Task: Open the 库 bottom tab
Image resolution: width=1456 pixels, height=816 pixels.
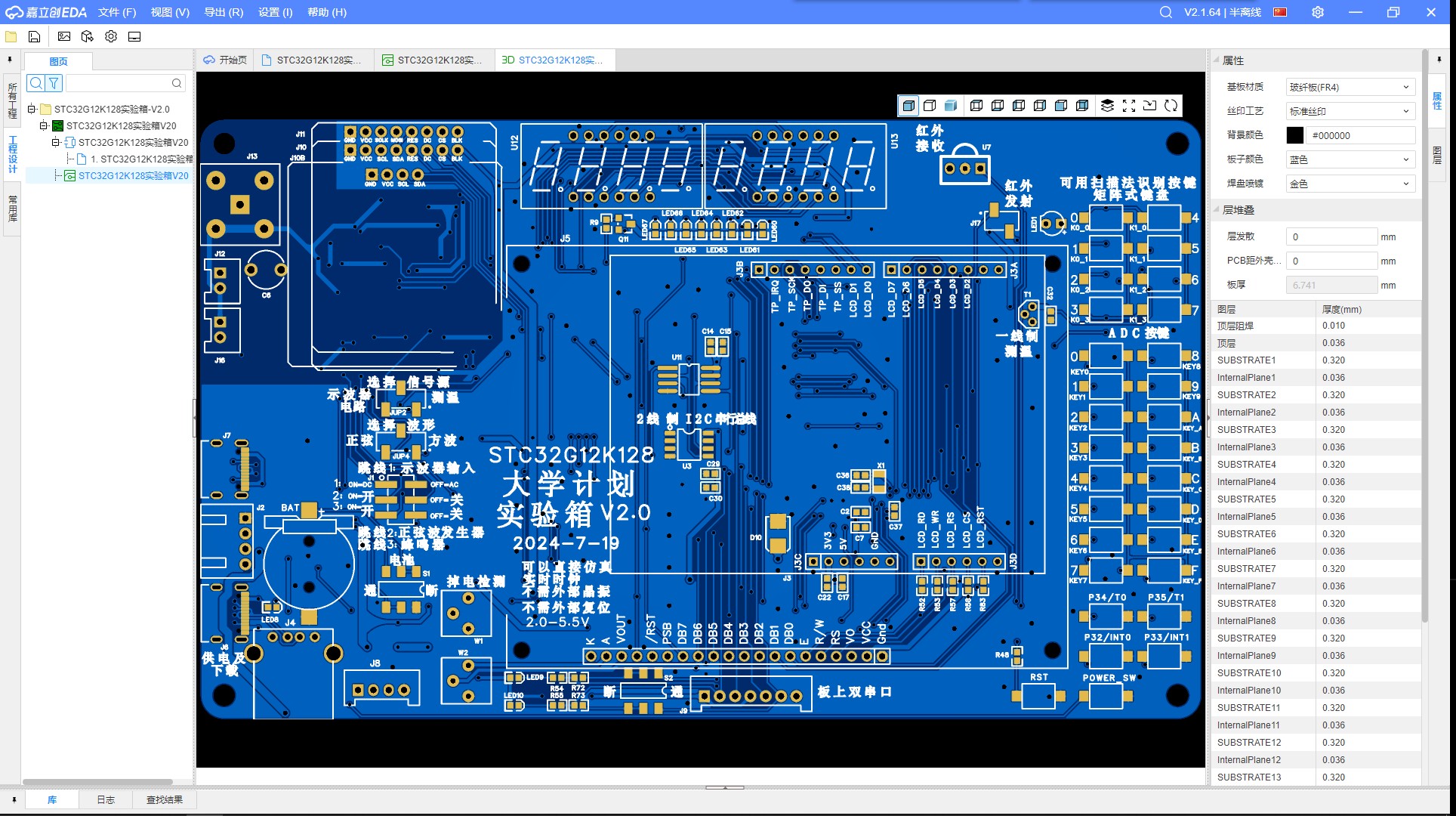Action: pos(52,799)
